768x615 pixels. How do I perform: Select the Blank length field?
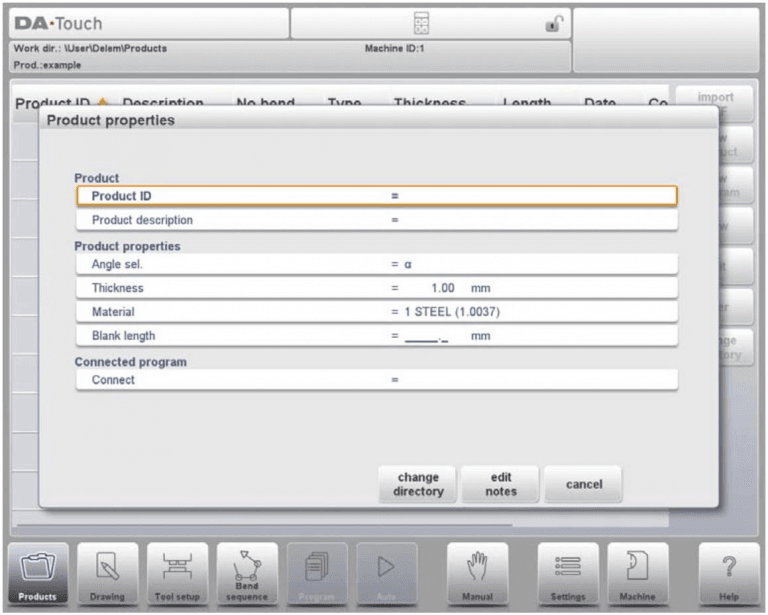(x=377, y=336)
